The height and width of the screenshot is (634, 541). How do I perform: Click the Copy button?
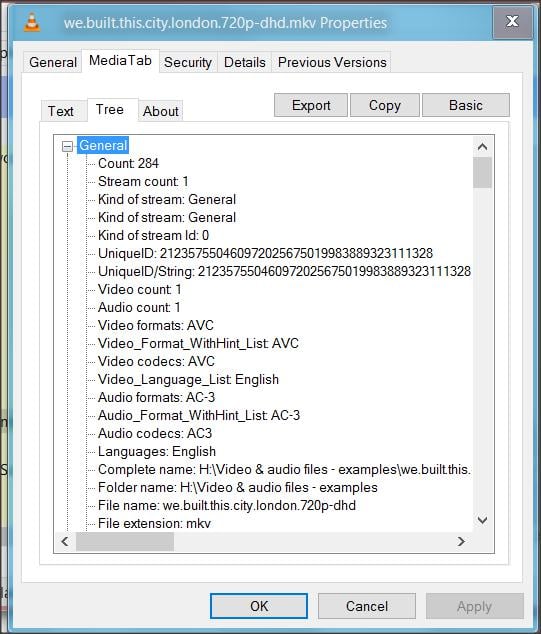click(x=385, y=105)
